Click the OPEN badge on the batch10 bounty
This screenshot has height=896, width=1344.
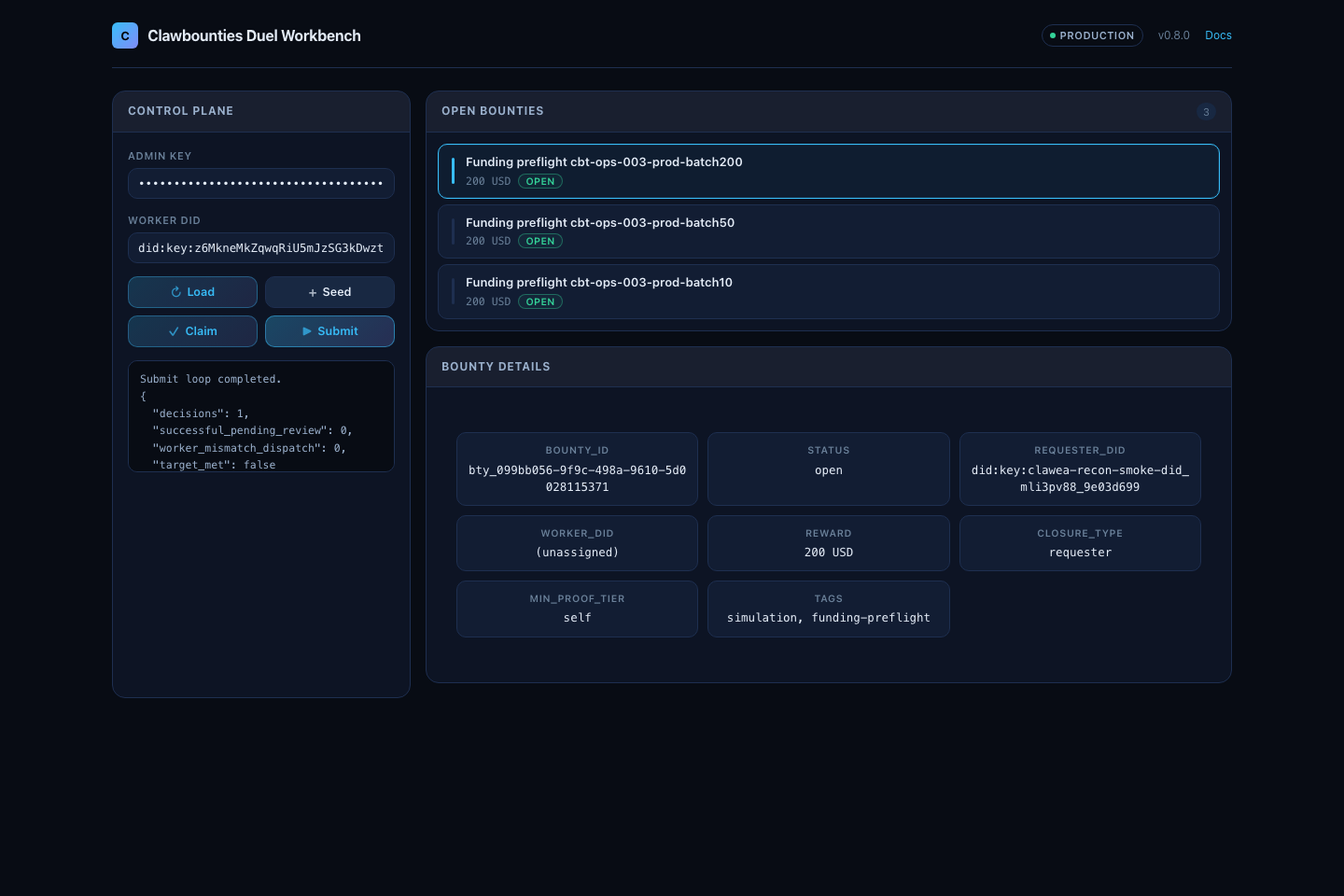tap(540, 301)
